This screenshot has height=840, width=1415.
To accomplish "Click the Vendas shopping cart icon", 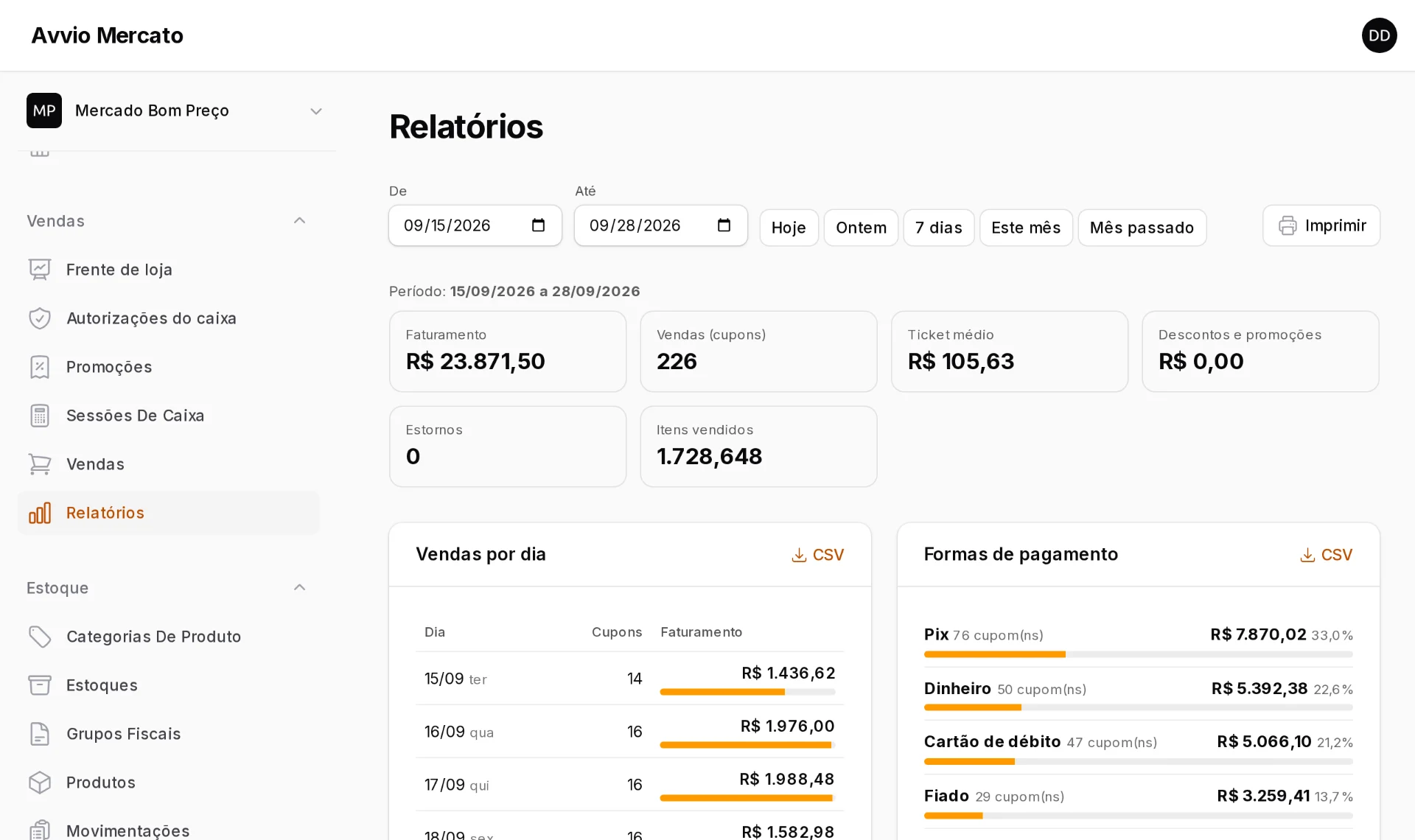I will click(40, 464).
